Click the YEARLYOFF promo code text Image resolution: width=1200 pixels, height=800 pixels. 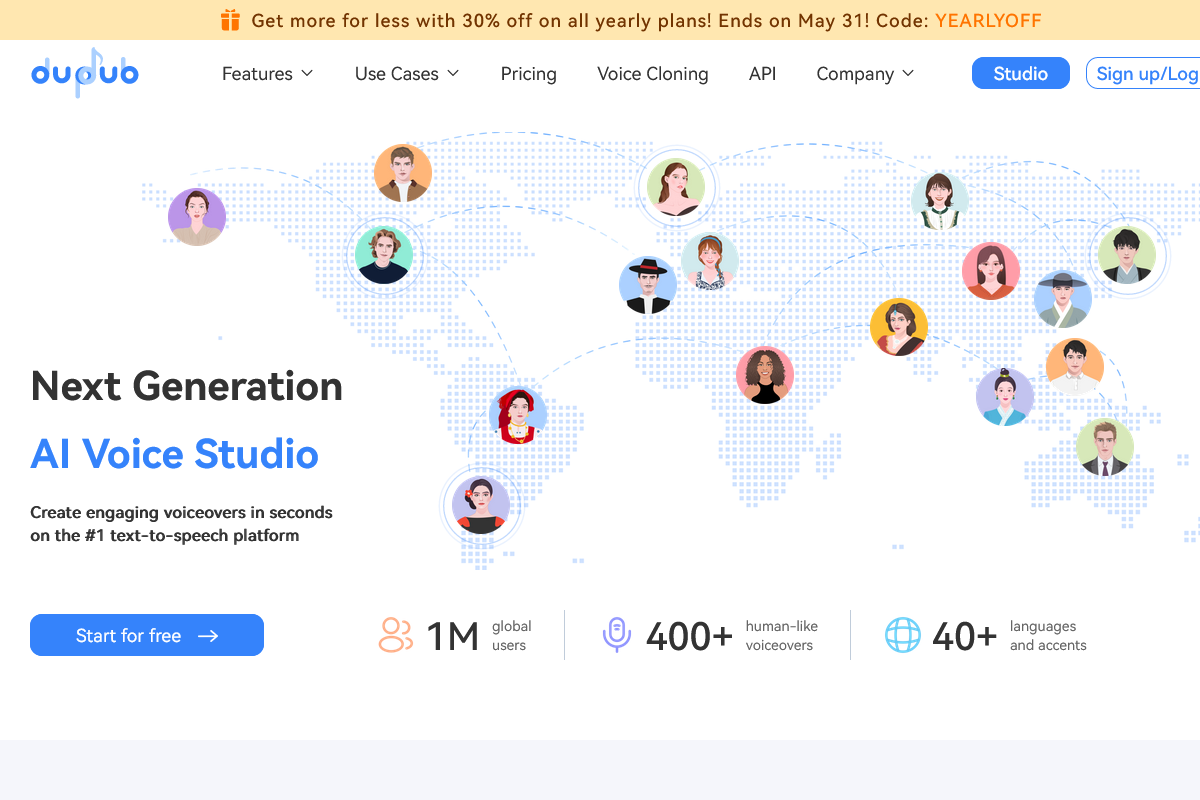[988, 19]
